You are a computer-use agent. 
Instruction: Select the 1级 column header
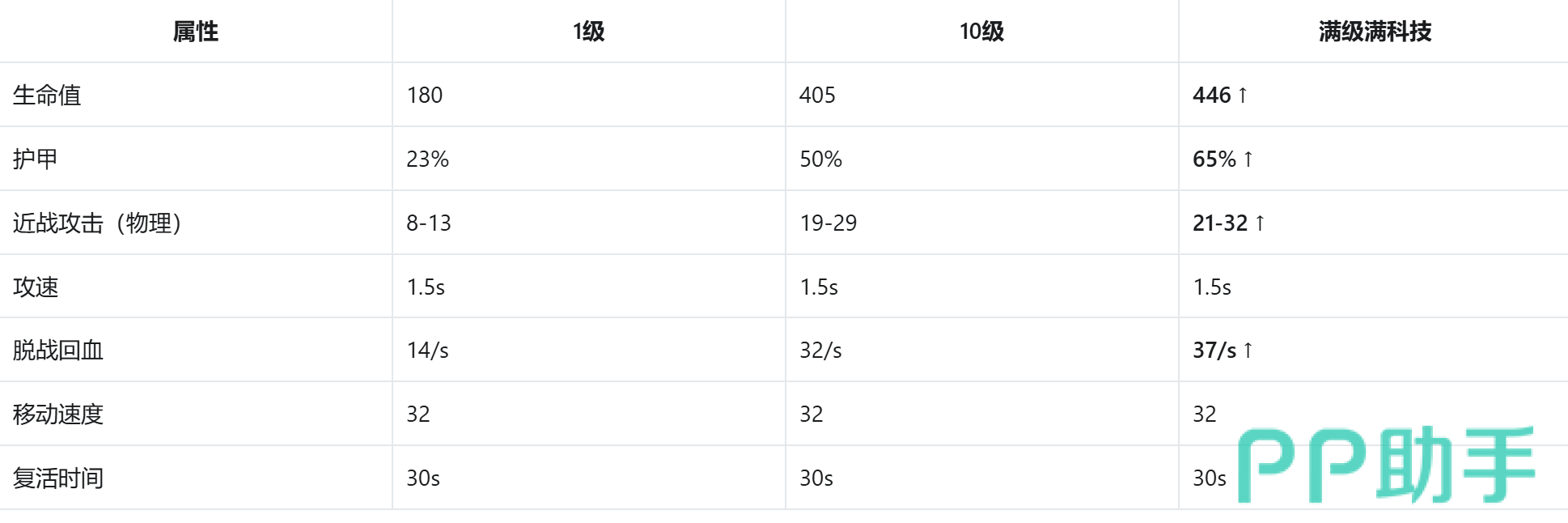[x=589, y=32]
